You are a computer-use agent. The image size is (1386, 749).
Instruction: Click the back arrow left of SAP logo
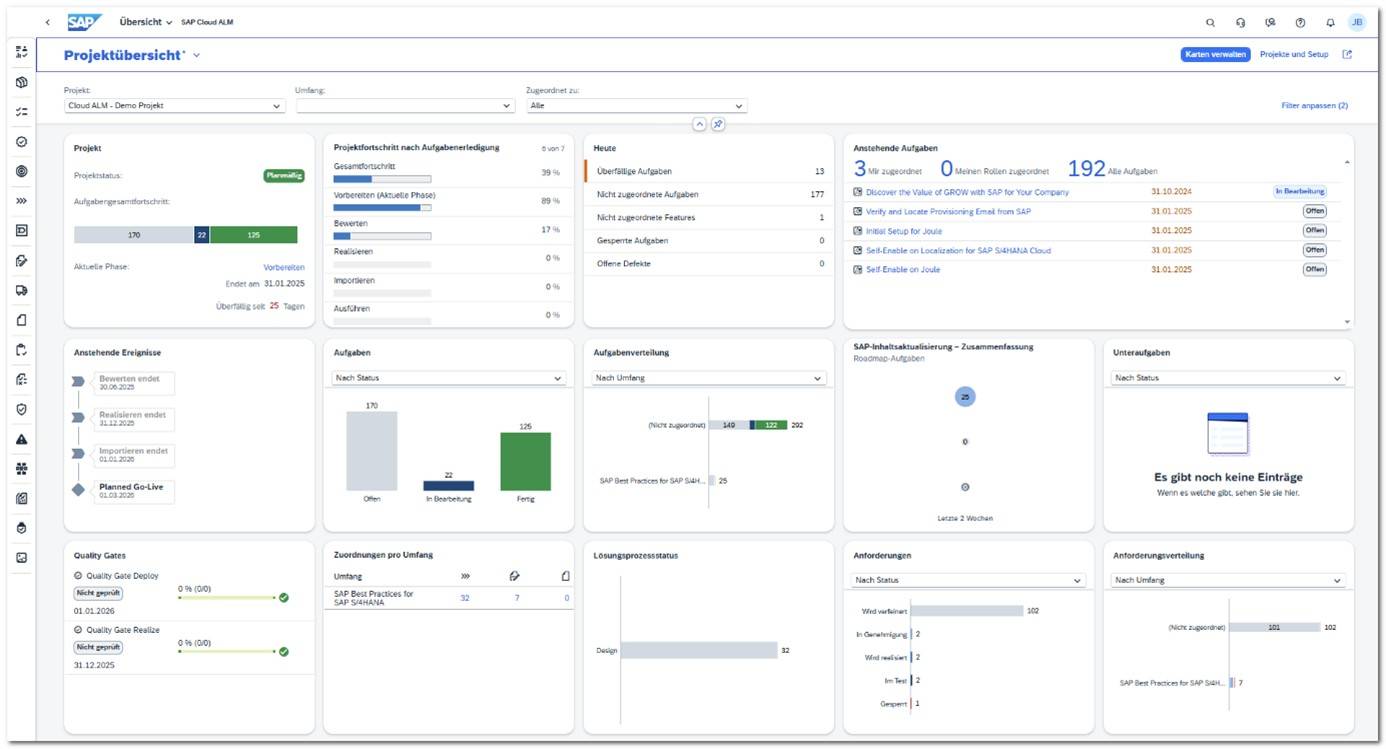point(48,22)
